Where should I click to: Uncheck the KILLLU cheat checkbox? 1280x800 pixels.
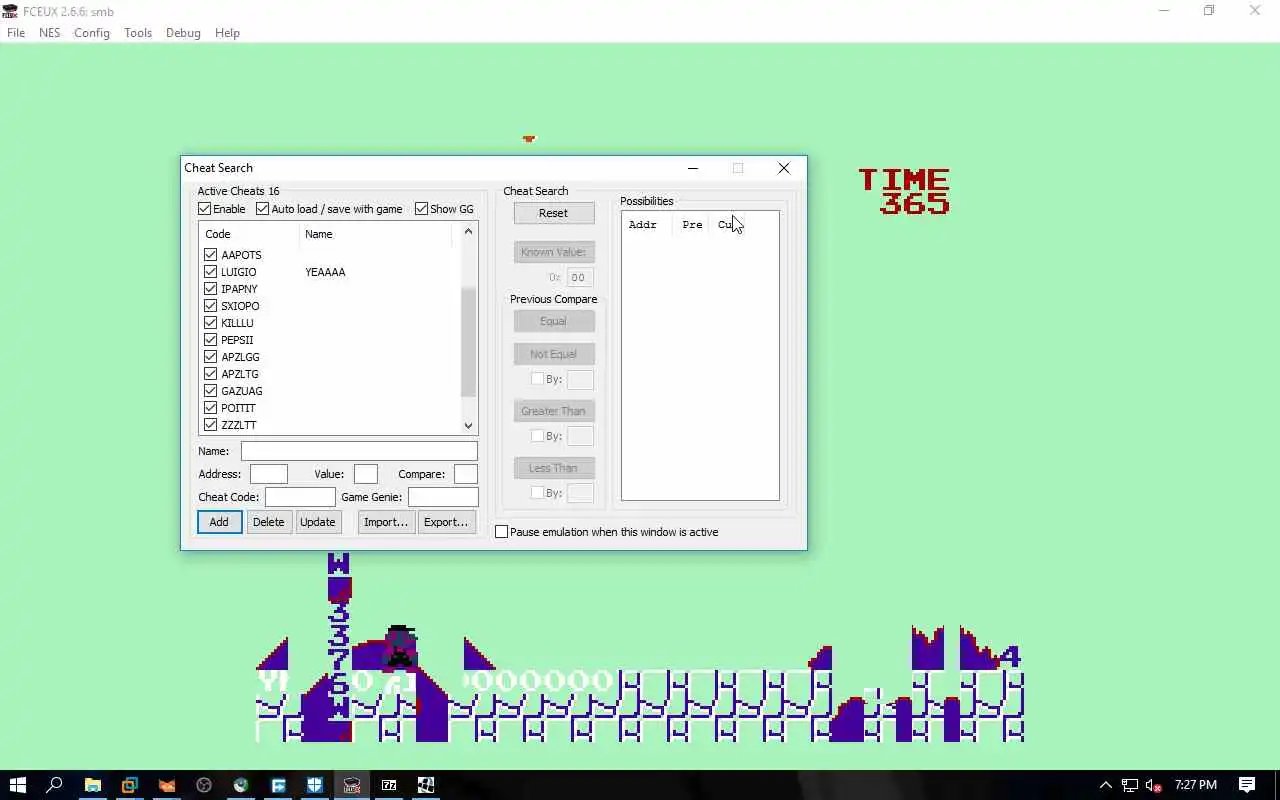coord(210,323)
